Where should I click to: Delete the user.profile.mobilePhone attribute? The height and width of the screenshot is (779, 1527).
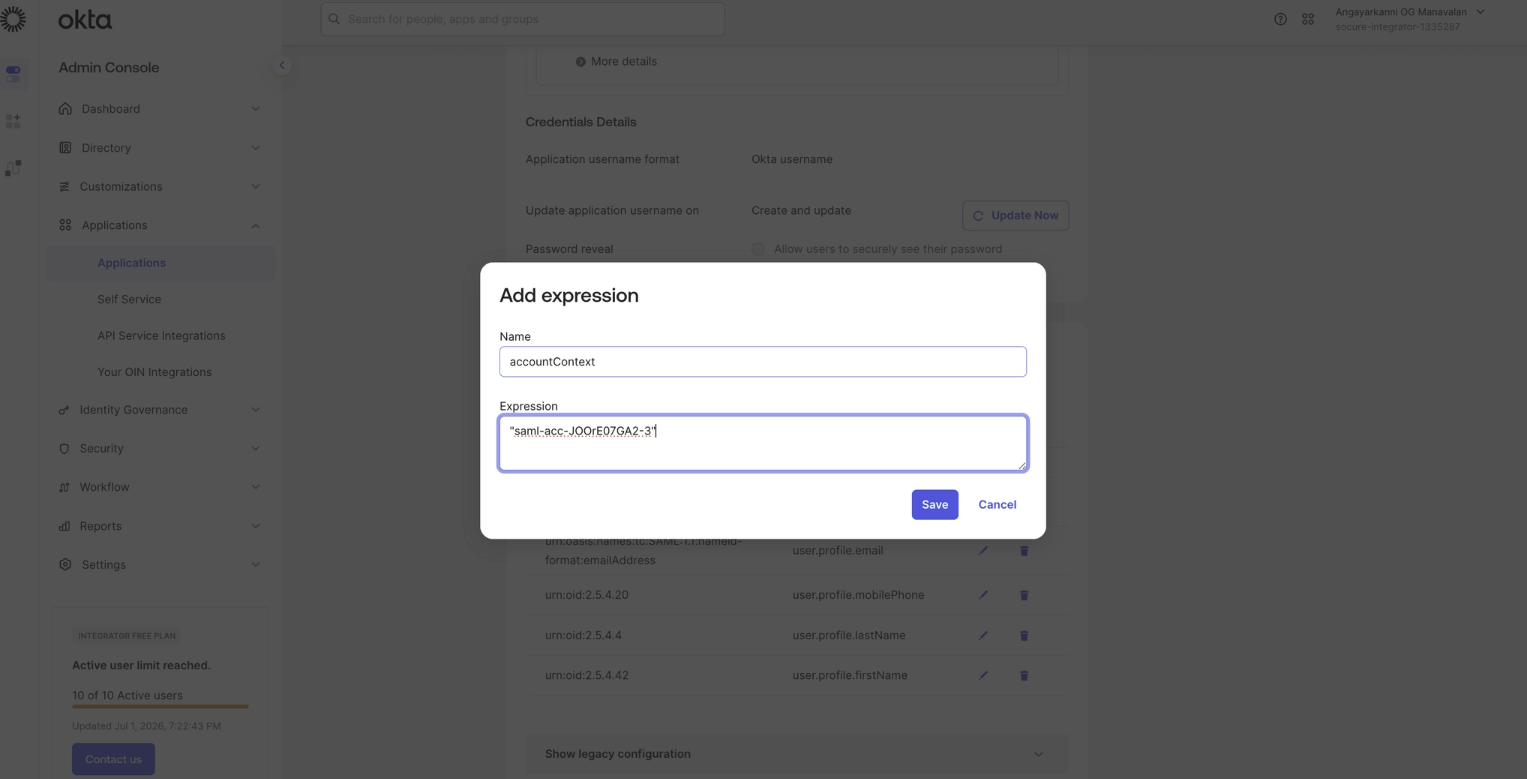coord(1024,595)
